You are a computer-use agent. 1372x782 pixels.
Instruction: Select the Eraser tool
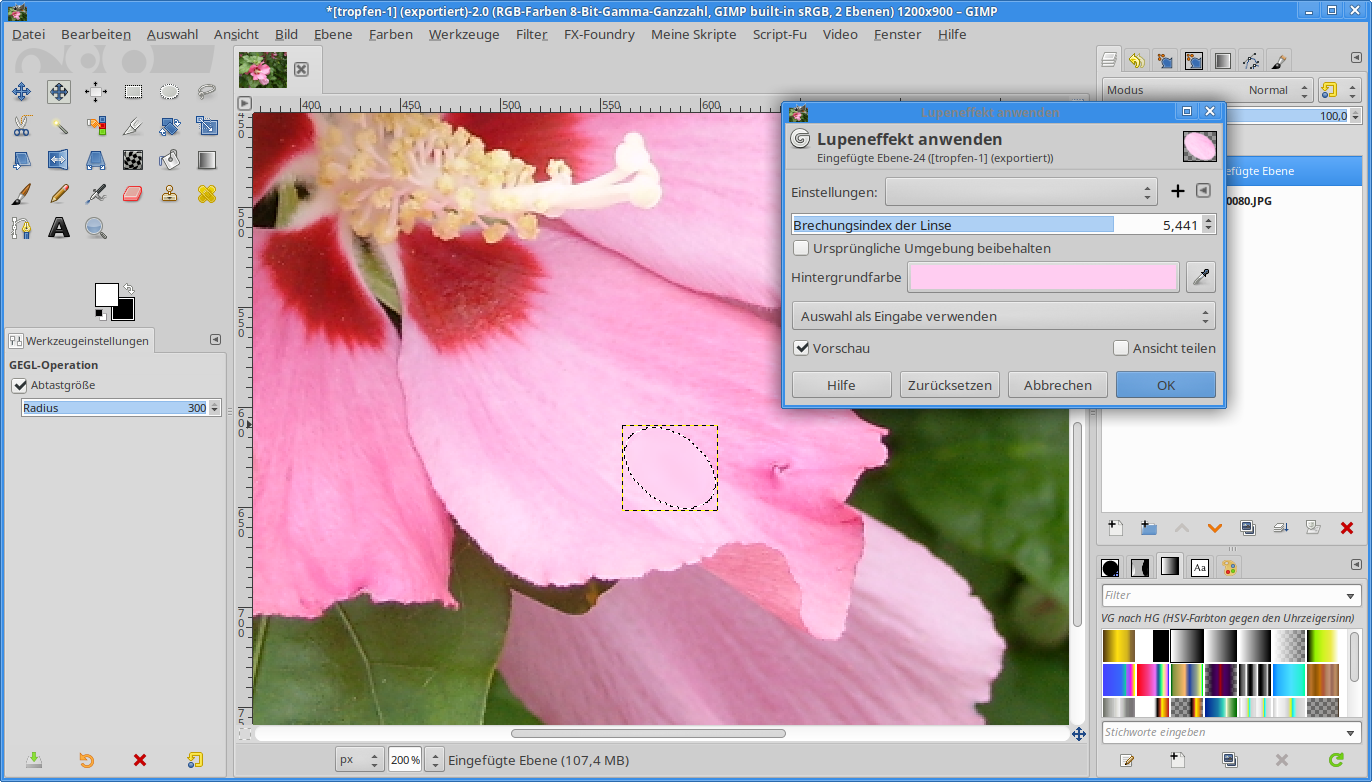(x=133, y=194)
